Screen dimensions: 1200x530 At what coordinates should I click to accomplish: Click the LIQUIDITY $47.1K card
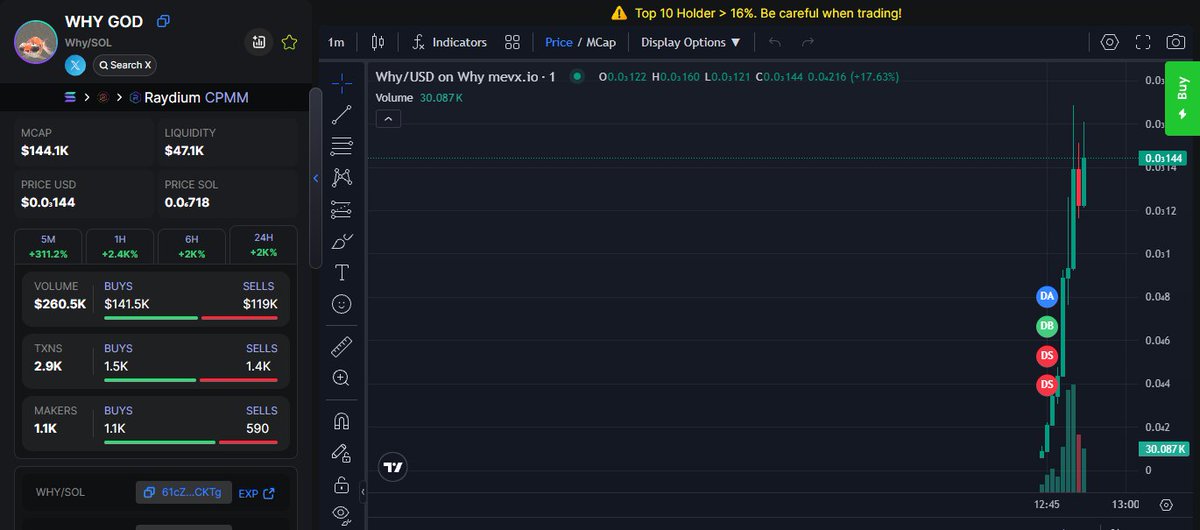(x=228, y=143)
